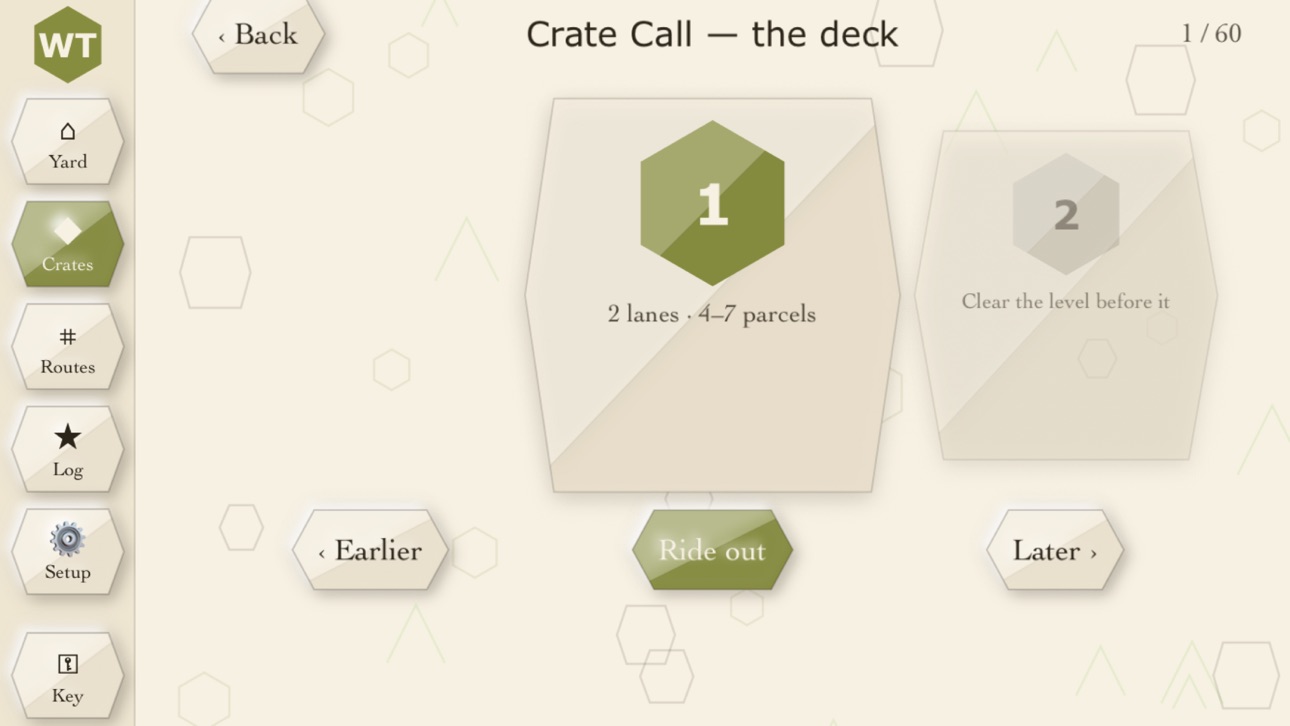1290x726 pixels.
Task: Select the Crates diamond icon
Action: [x=67, y=231]
